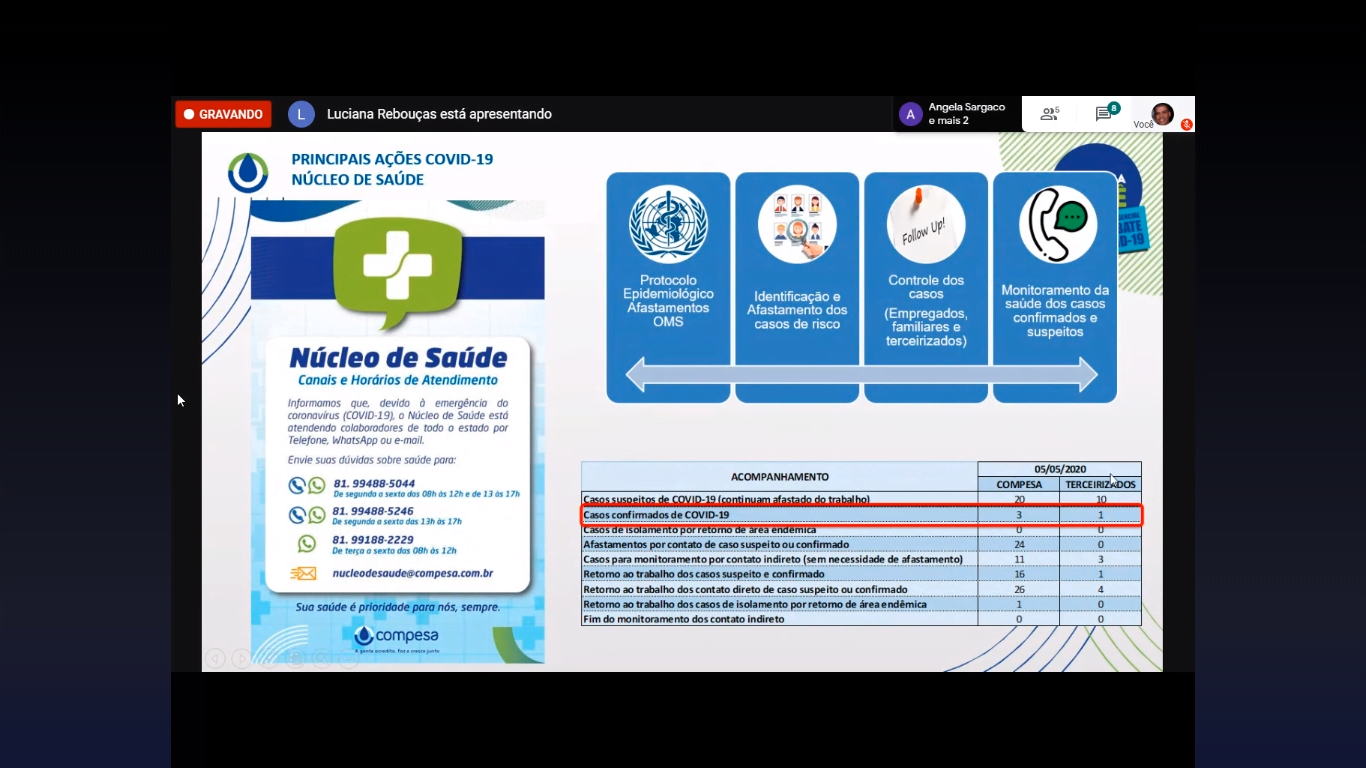Click the Compesa water drop logo at top left
Image resolution: width=1366 pixels, height=768 pixels.
coord(248,171)
